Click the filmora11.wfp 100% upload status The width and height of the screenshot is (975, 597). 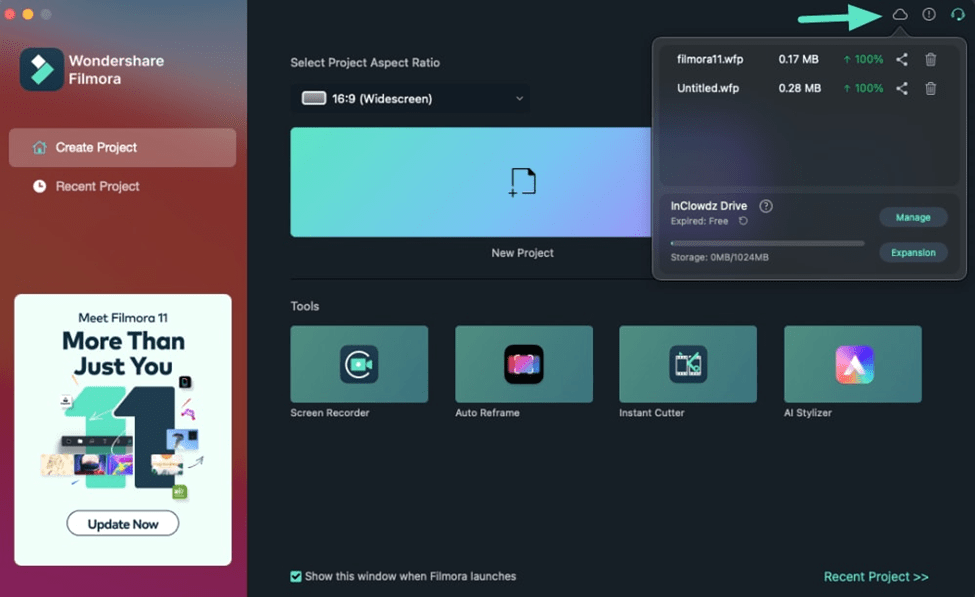click(863, 59)
